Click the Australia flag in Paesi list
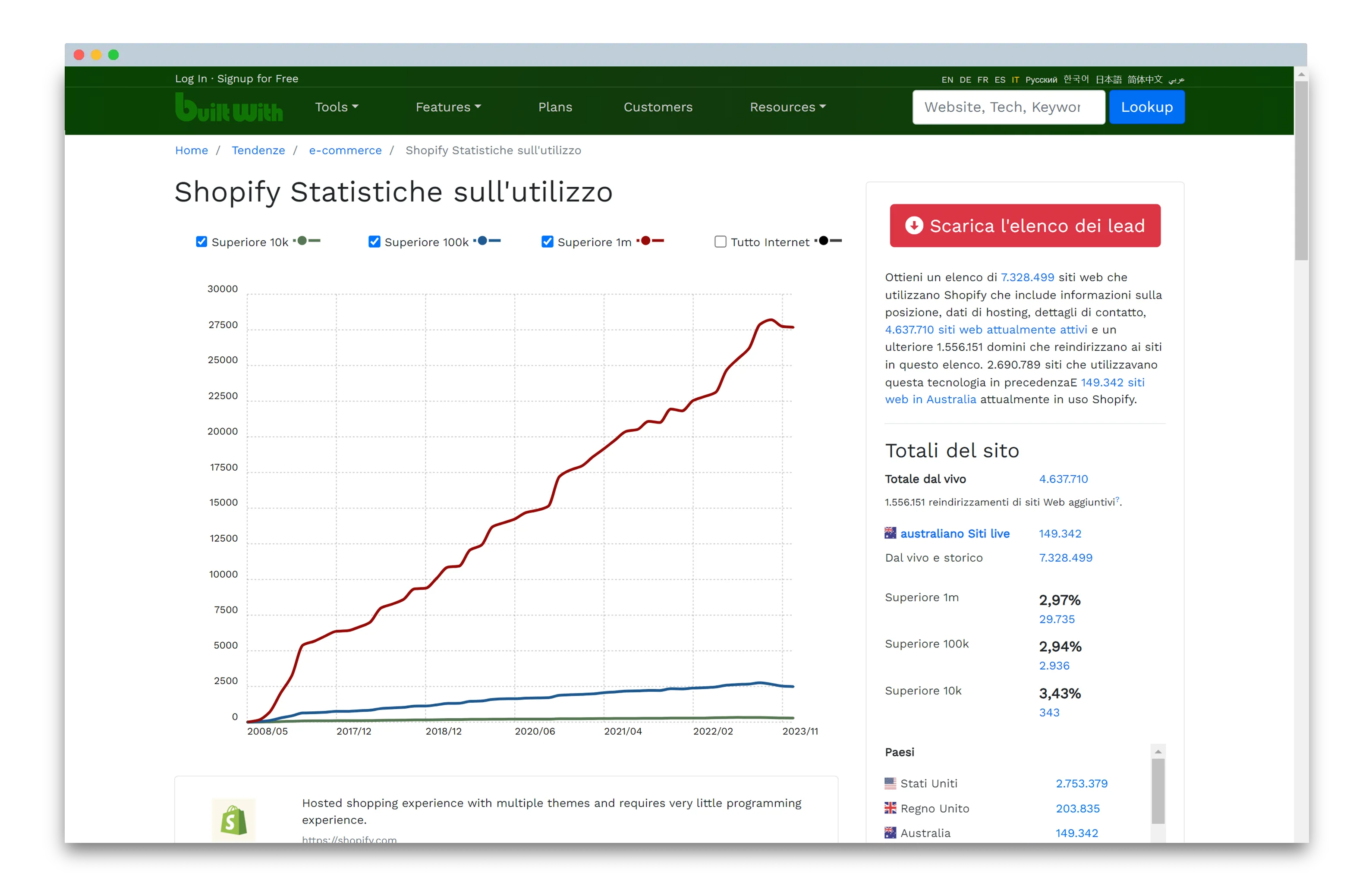Screen dimensions: 1372x886 [890, 833]
